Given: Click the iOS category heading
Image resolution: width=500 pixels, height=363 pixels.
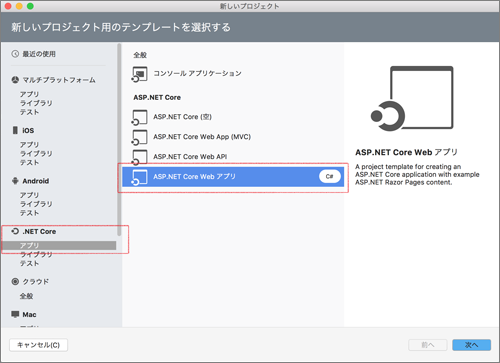Looking at the screenshot, I should [x=28, y=130].
